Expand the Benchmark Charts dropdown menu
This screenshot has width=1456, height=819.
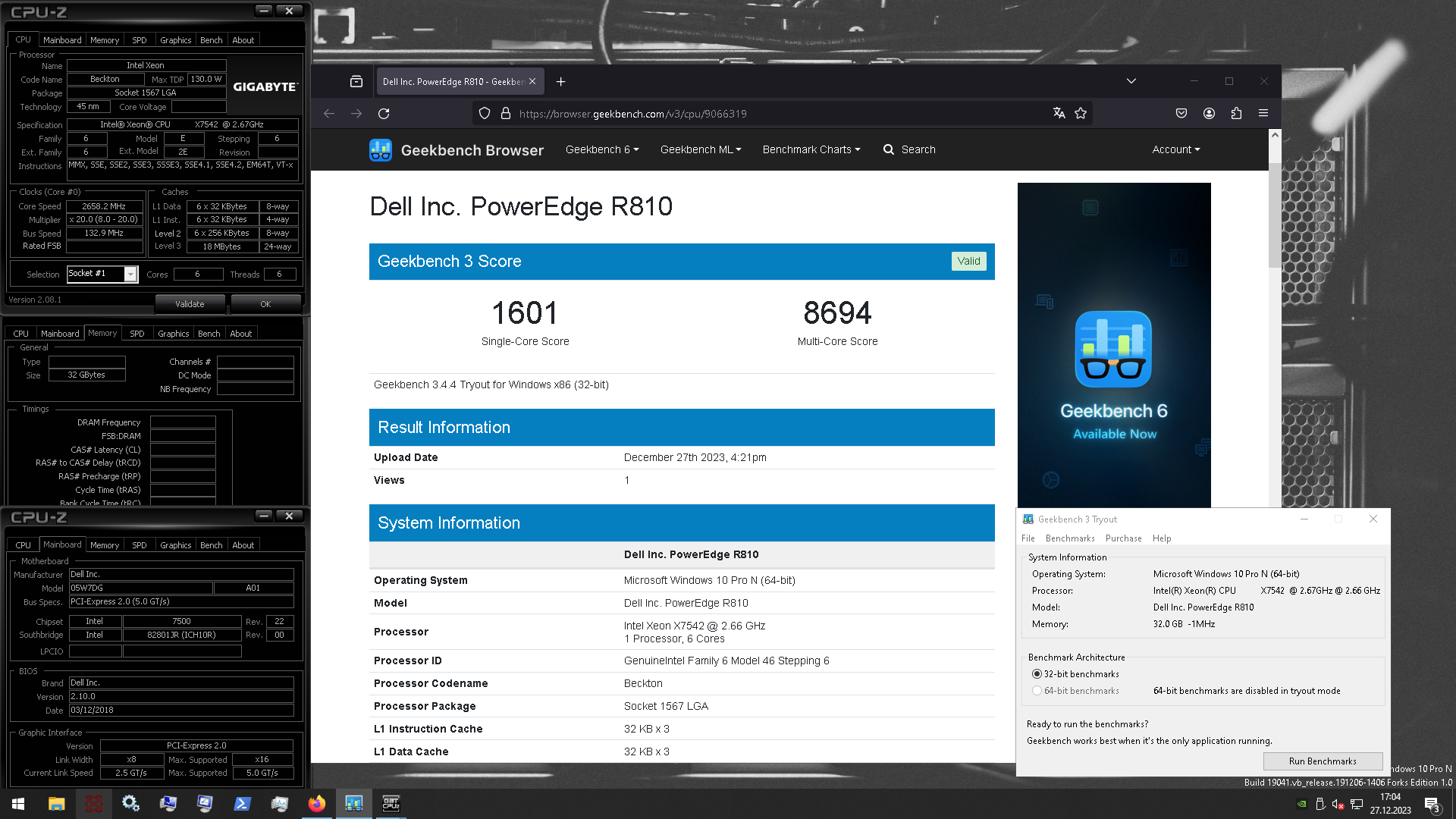[x=811, y=149]
